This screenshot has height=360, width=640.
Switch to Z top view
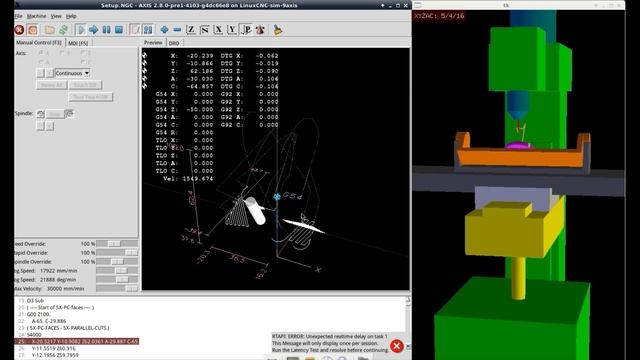tap(191, 30)
